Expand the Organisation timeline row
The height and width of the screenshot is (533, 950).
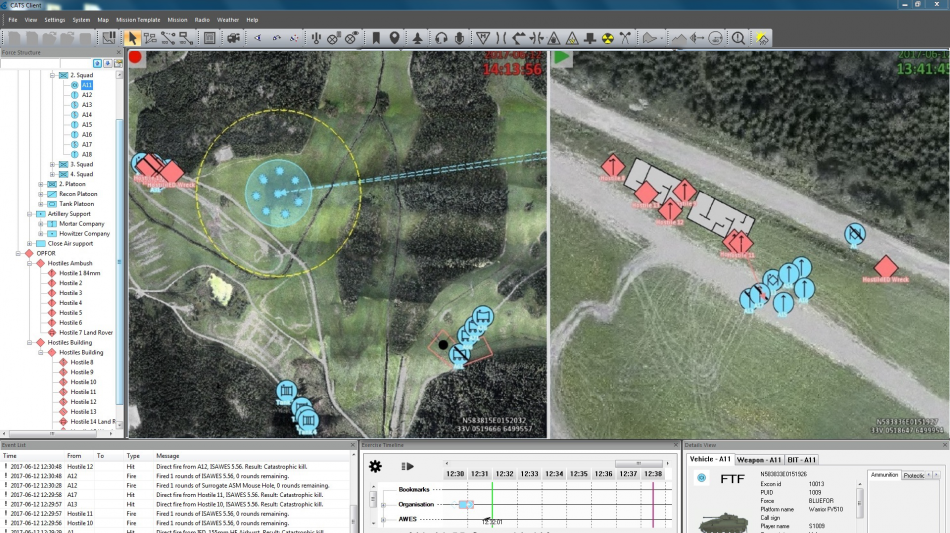384,504
